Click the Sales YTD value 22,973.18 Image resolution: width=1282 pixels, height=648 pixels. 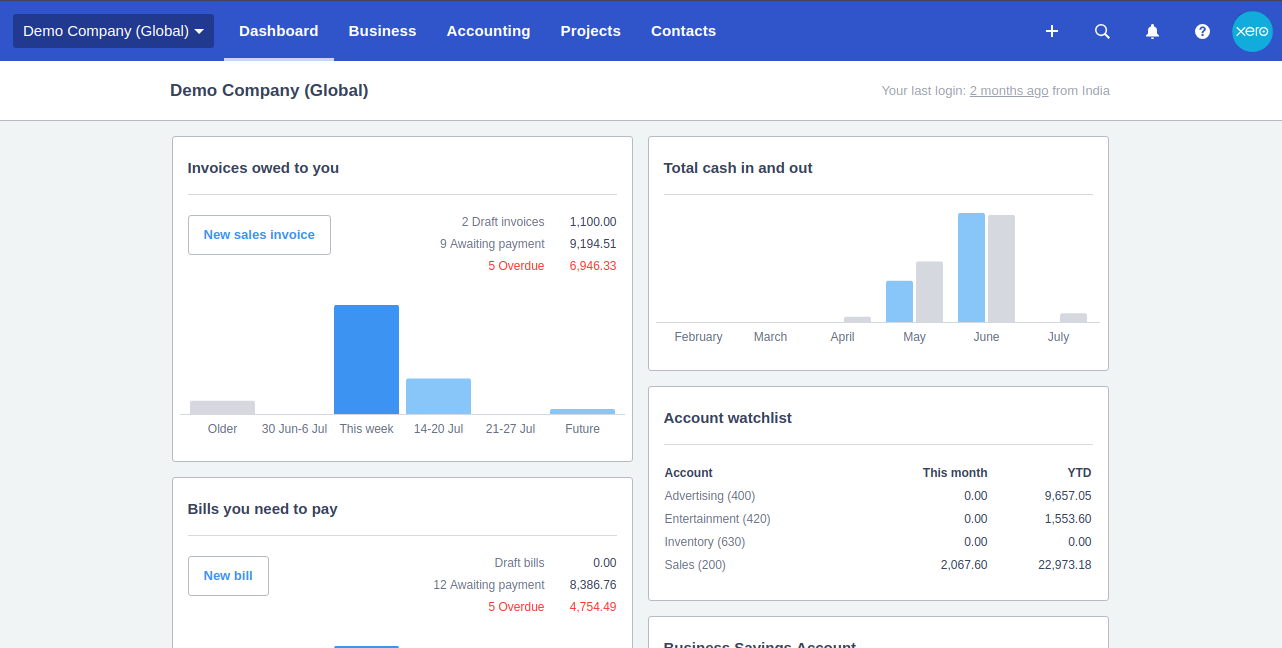tap(1065, 565)
